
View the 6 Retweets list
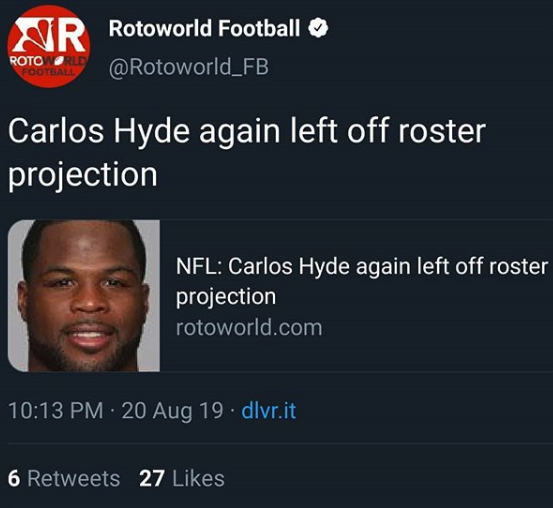coord(64,478)
